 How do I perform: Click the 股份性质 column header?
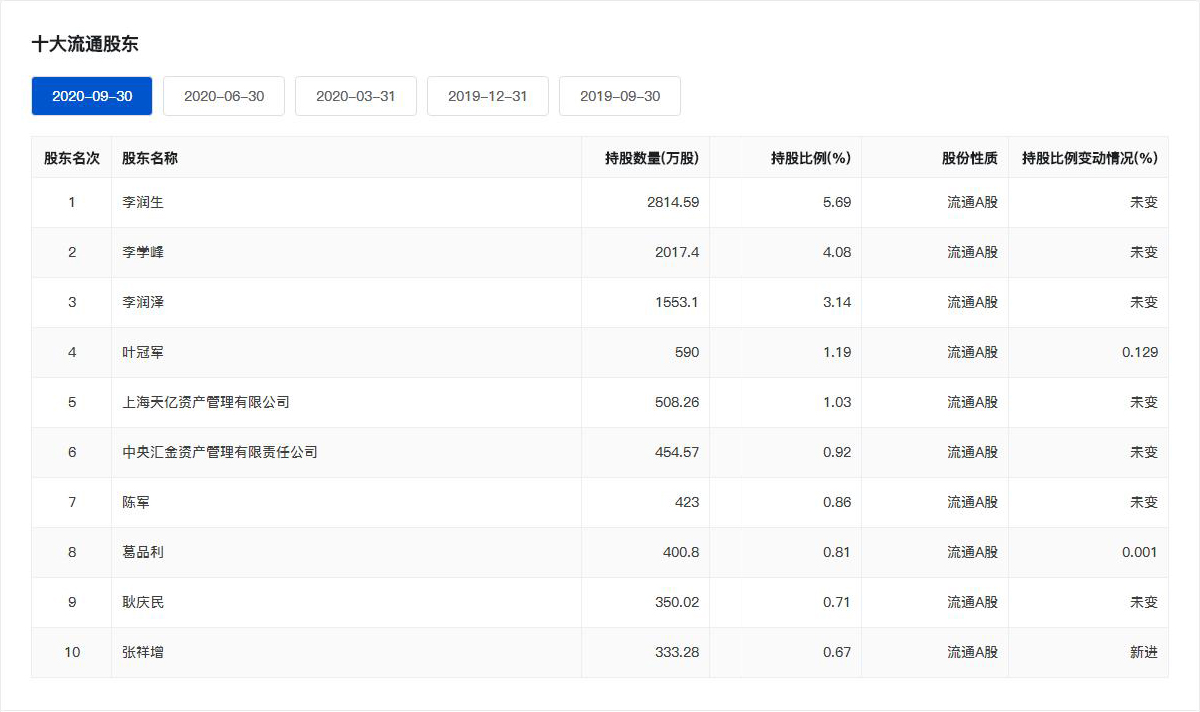click(x=969, y=158)
